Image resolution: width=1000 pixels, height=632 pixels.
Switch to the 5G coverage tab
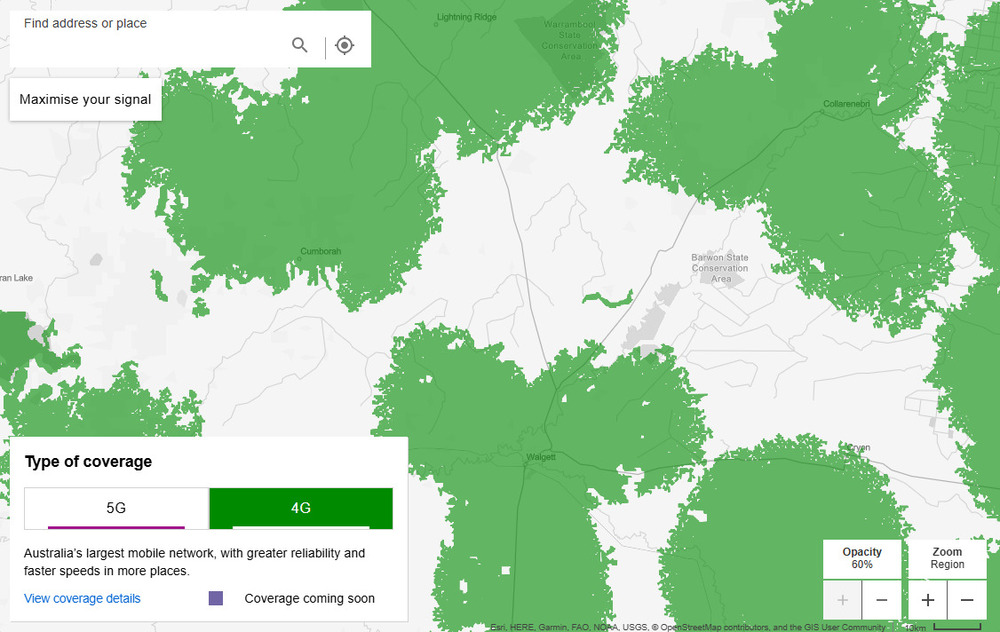coord(116,508)
